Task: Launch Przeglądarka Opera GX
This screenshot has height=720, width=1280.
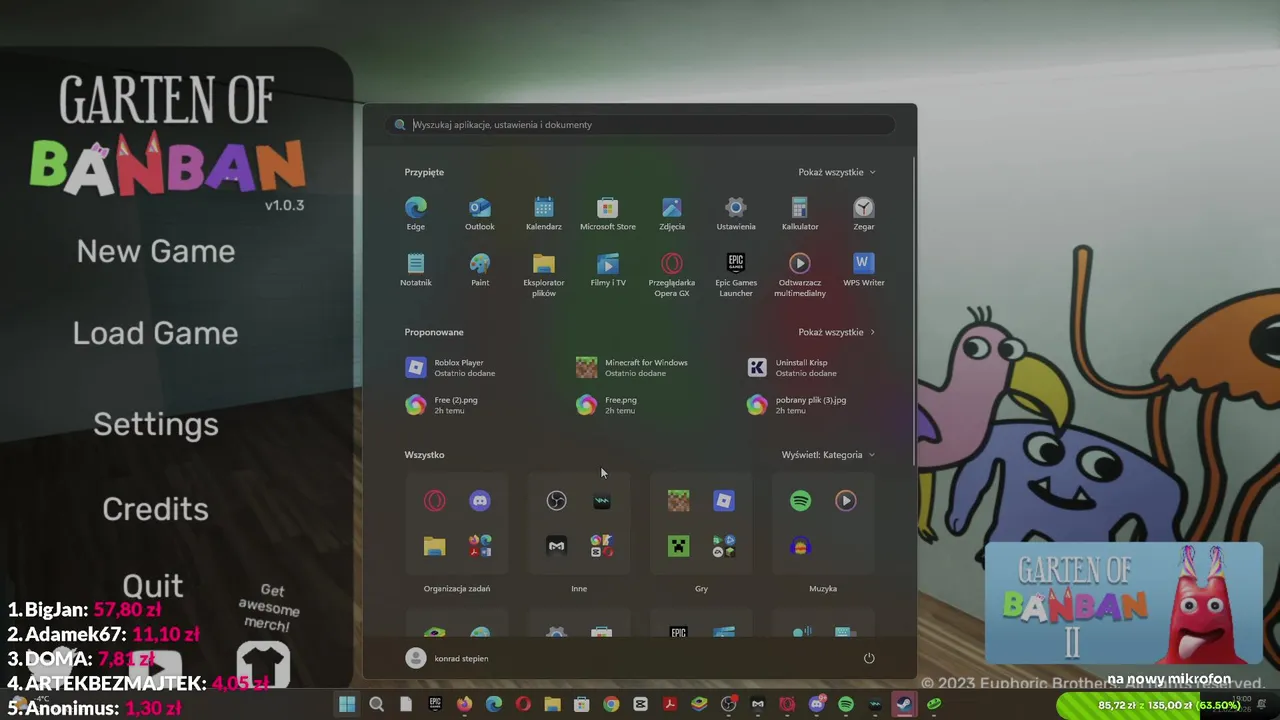Action: click(x=672, y=274)
